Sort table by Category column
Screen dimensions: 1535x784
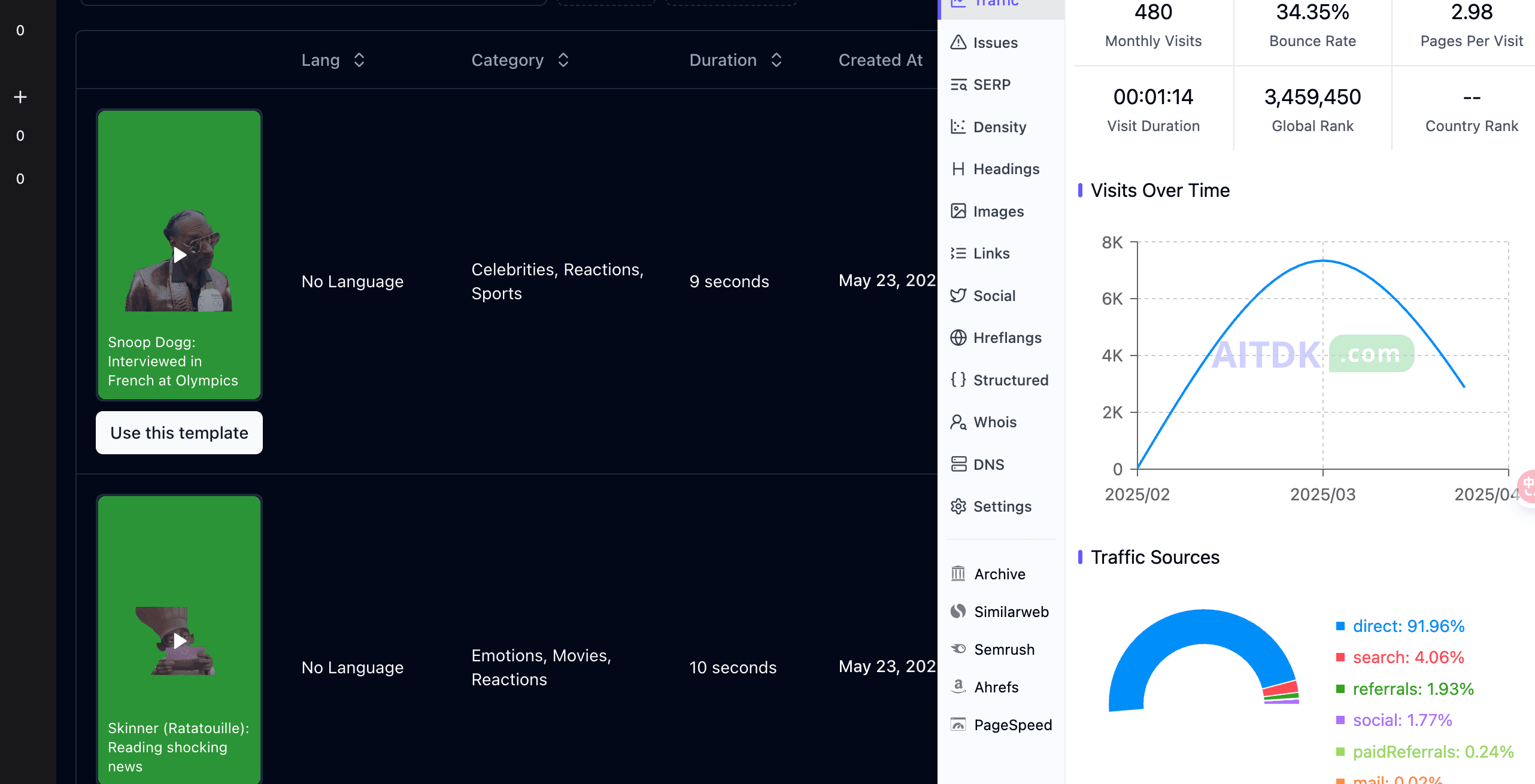point(563,60)
